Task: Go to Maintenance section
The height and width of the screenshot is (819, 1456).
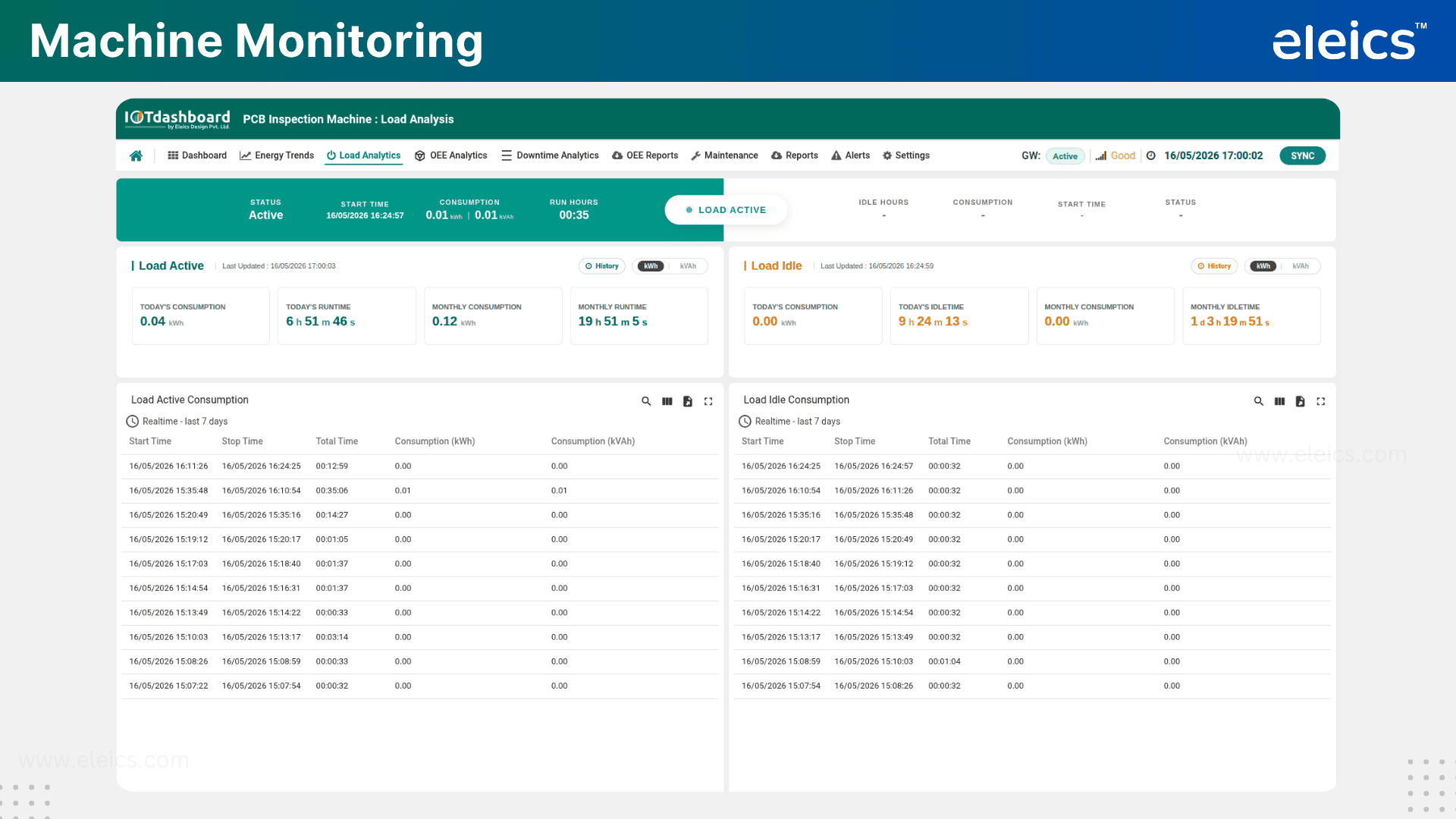Action: pos(724,155)
